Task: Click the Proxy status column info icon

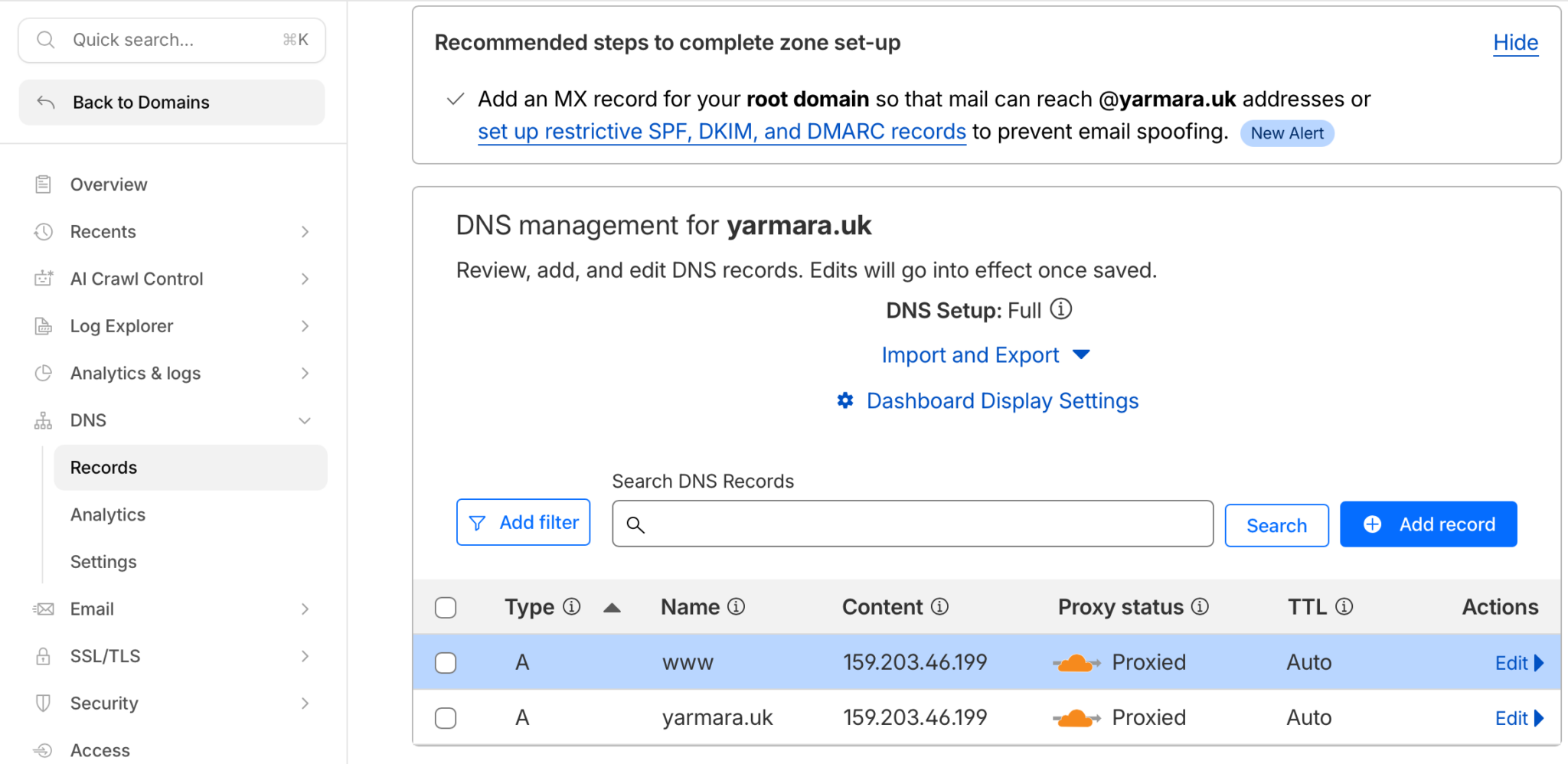Action: 1200,607
